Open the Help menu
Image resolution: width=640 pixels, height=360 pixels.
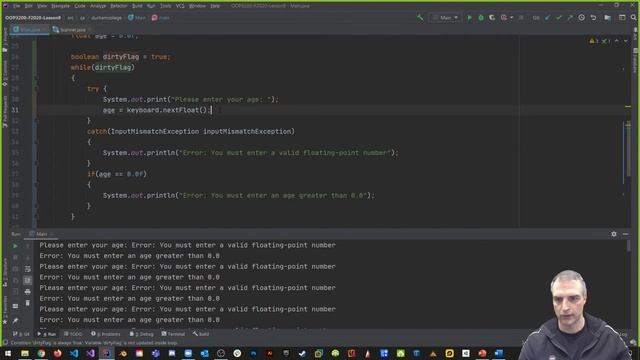click(215, 6)
